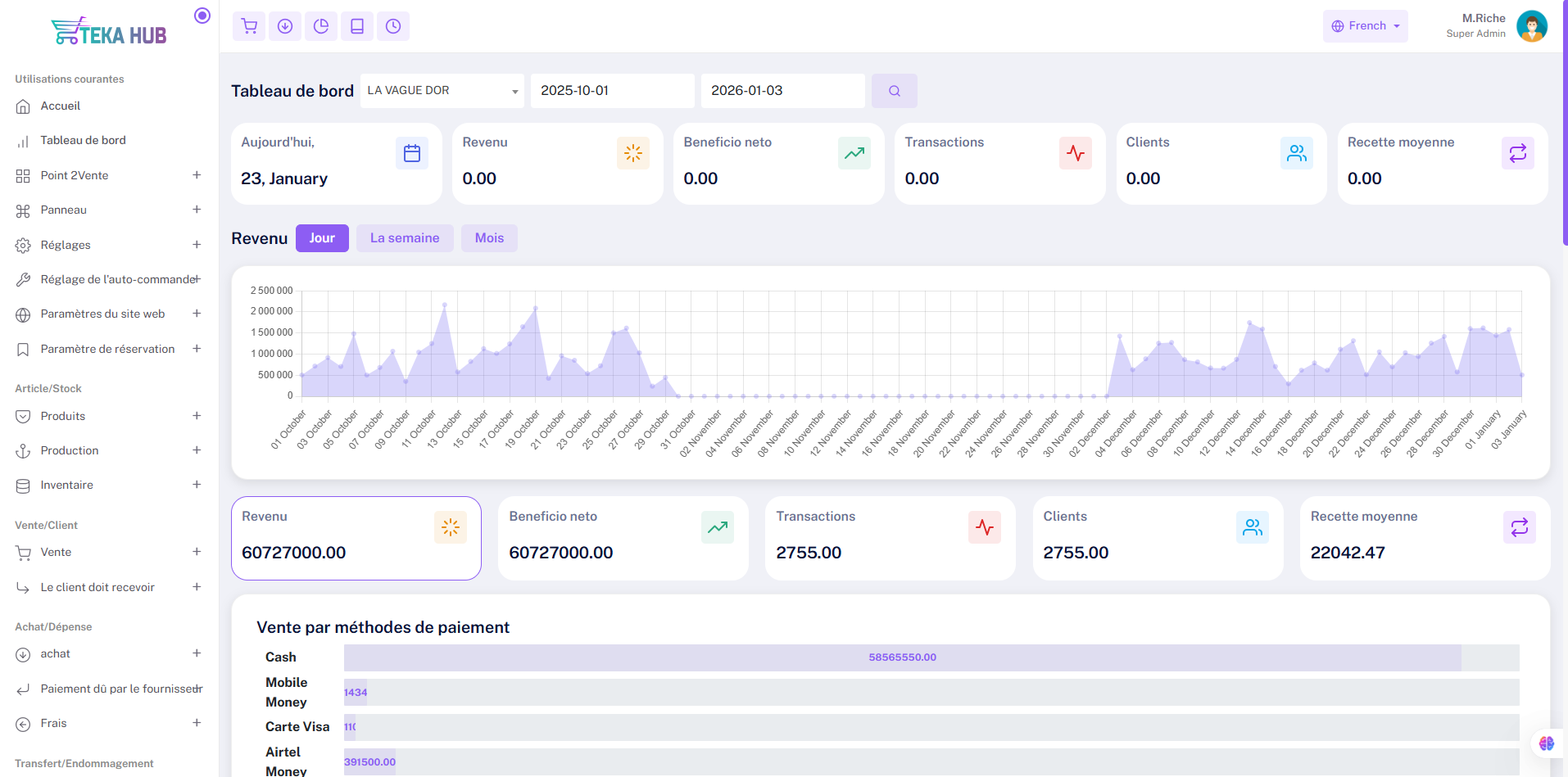The width and height of the screenshot is (1568, 777).
Task: Open the clock history toolbar icon
Action: (x=393, y=26)
